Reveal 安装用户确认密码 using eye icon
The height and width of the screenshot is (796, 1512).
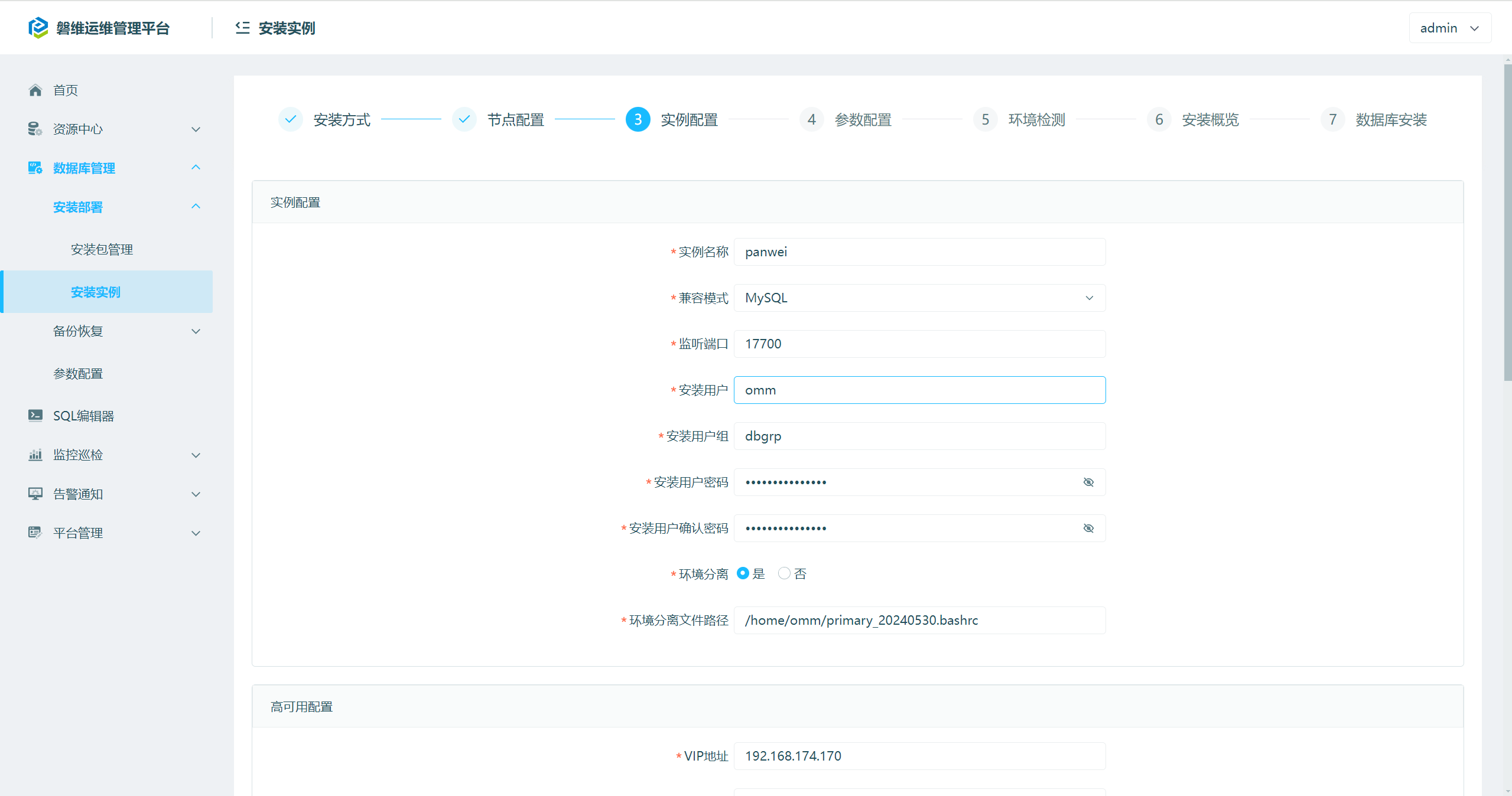point(1088,529)
